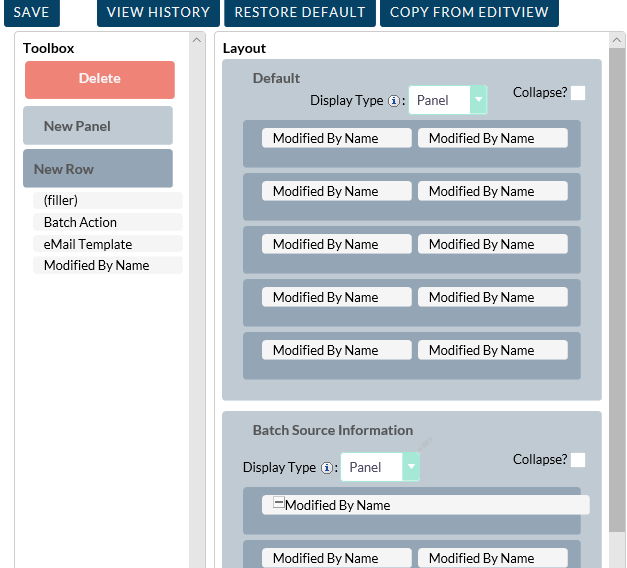Screen dimensions: 627x568
Task: Select Batch Action toolbox field
Action: tap(108, 222)
